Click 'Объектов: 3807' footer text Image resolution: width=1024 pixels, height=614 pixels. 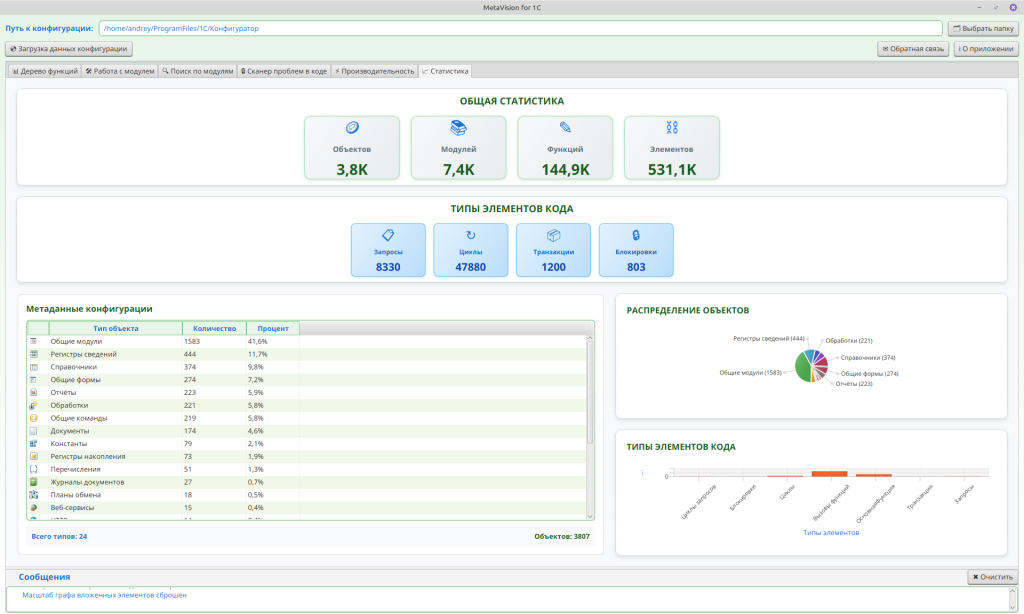562,536
